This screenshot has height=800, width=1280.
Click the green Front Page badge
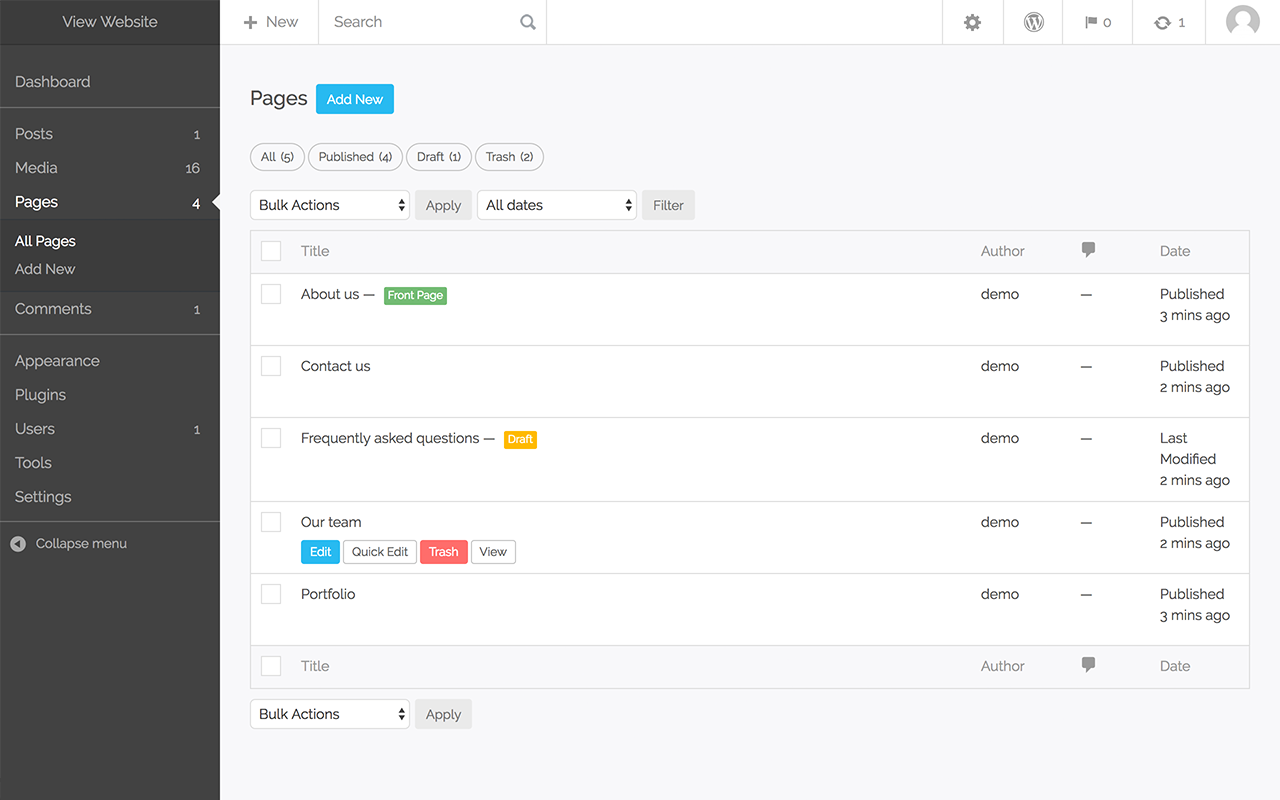(x=415, y=295)
